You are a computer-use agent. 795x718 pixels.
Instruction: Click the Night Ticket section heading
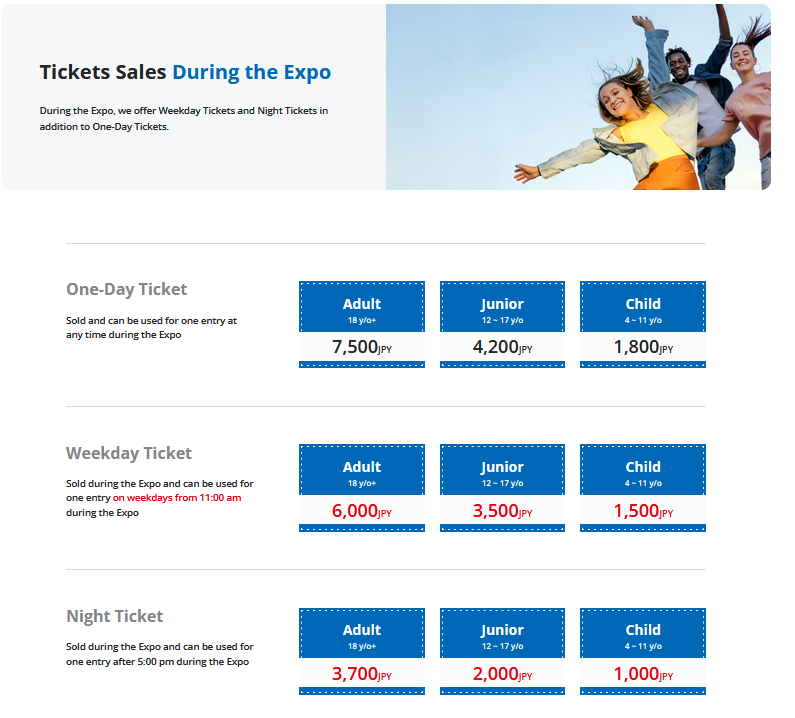pyautogui.click(x=115, y=616)
